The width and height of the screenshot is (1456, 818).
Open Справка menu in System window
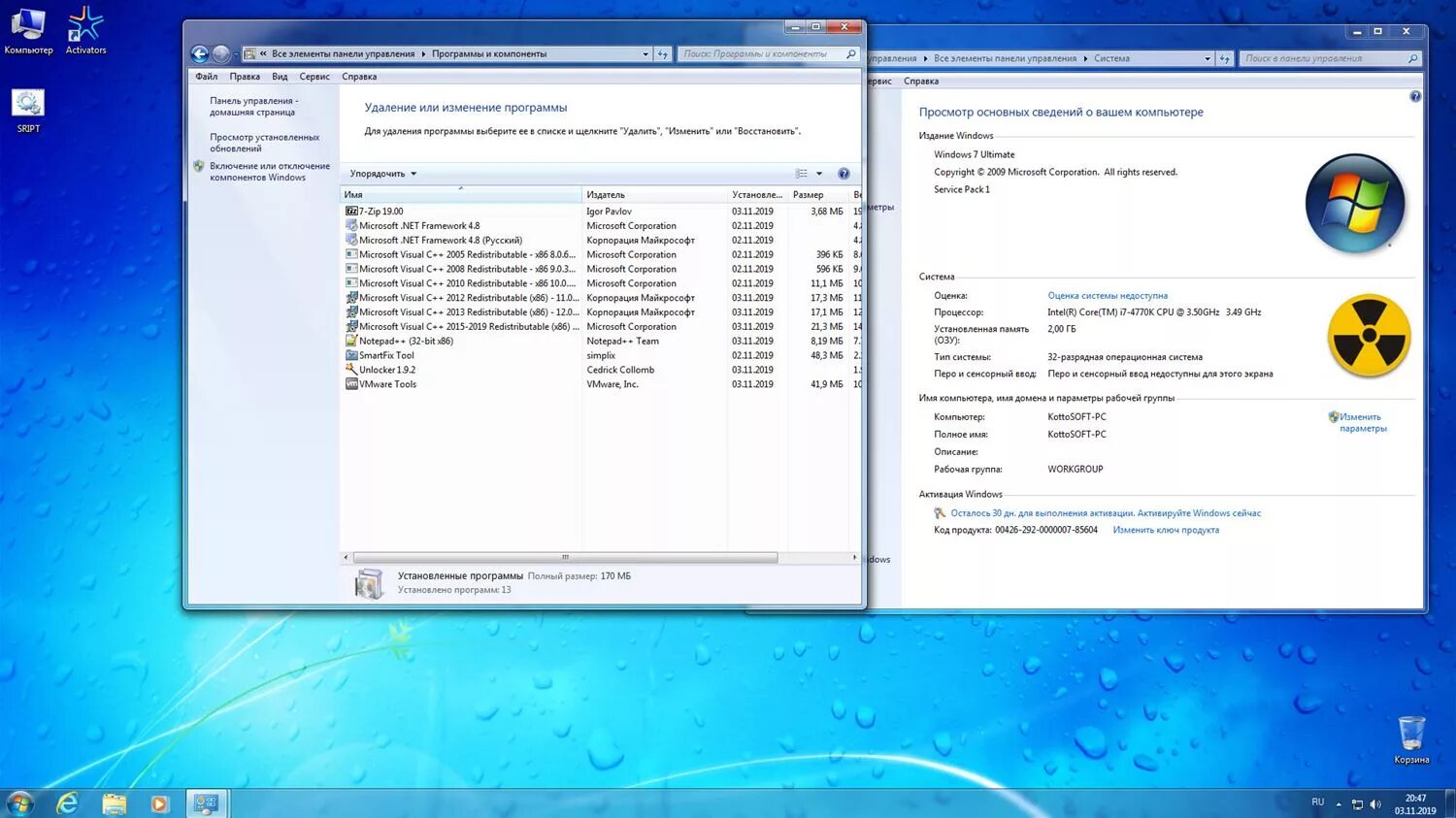coord(921,82)
